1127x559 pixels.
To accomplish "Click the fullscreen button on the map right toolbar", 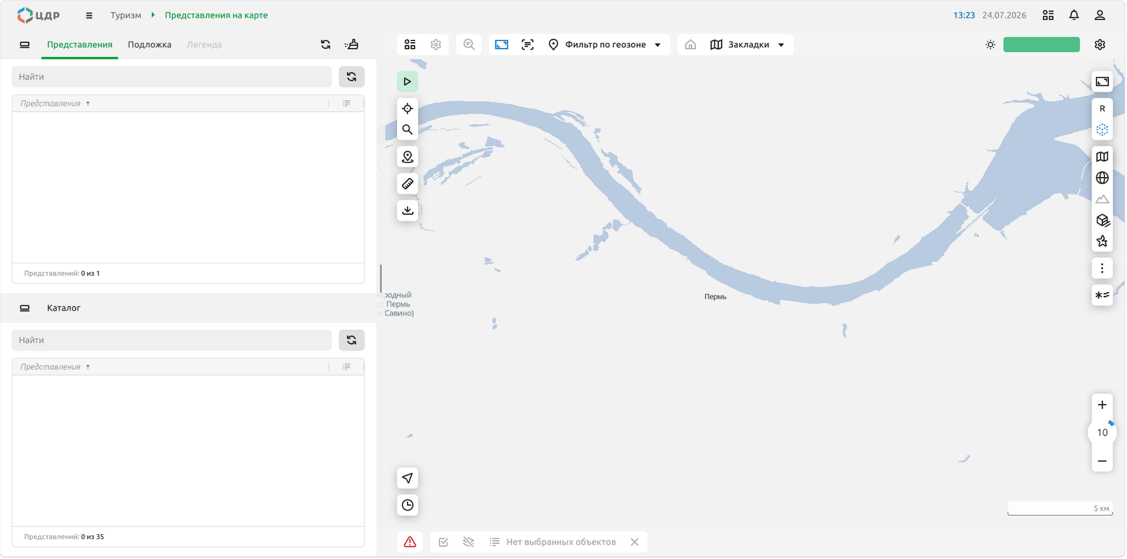I will [1102, 82].
